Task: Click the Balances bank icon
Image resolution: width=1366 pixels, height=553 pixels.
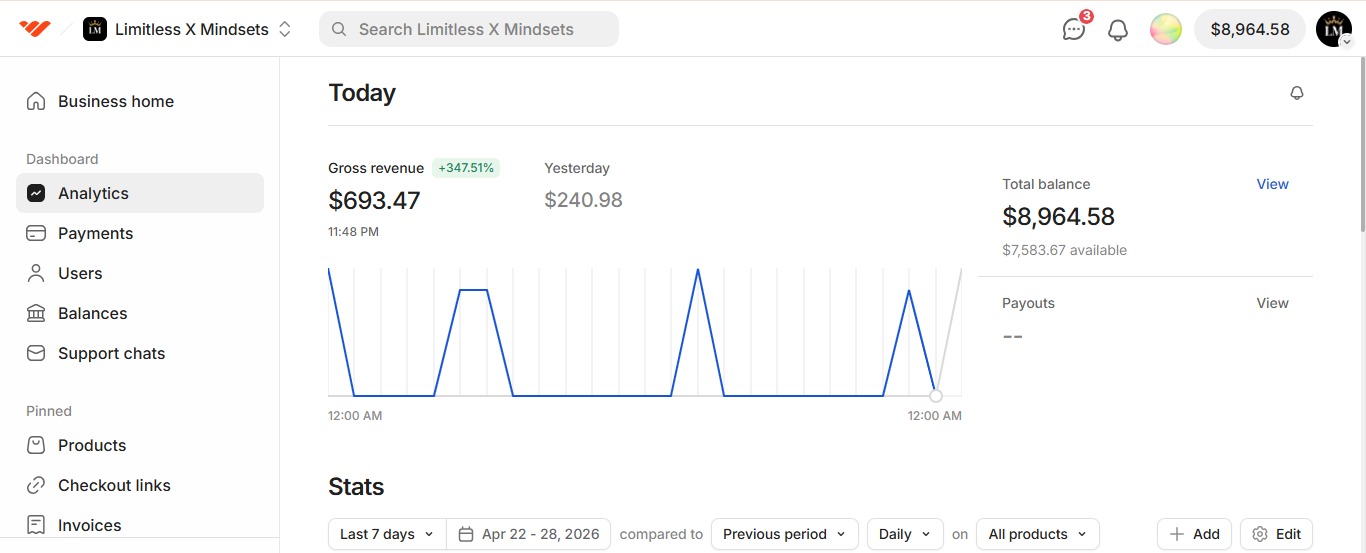Action: [36, 313]
